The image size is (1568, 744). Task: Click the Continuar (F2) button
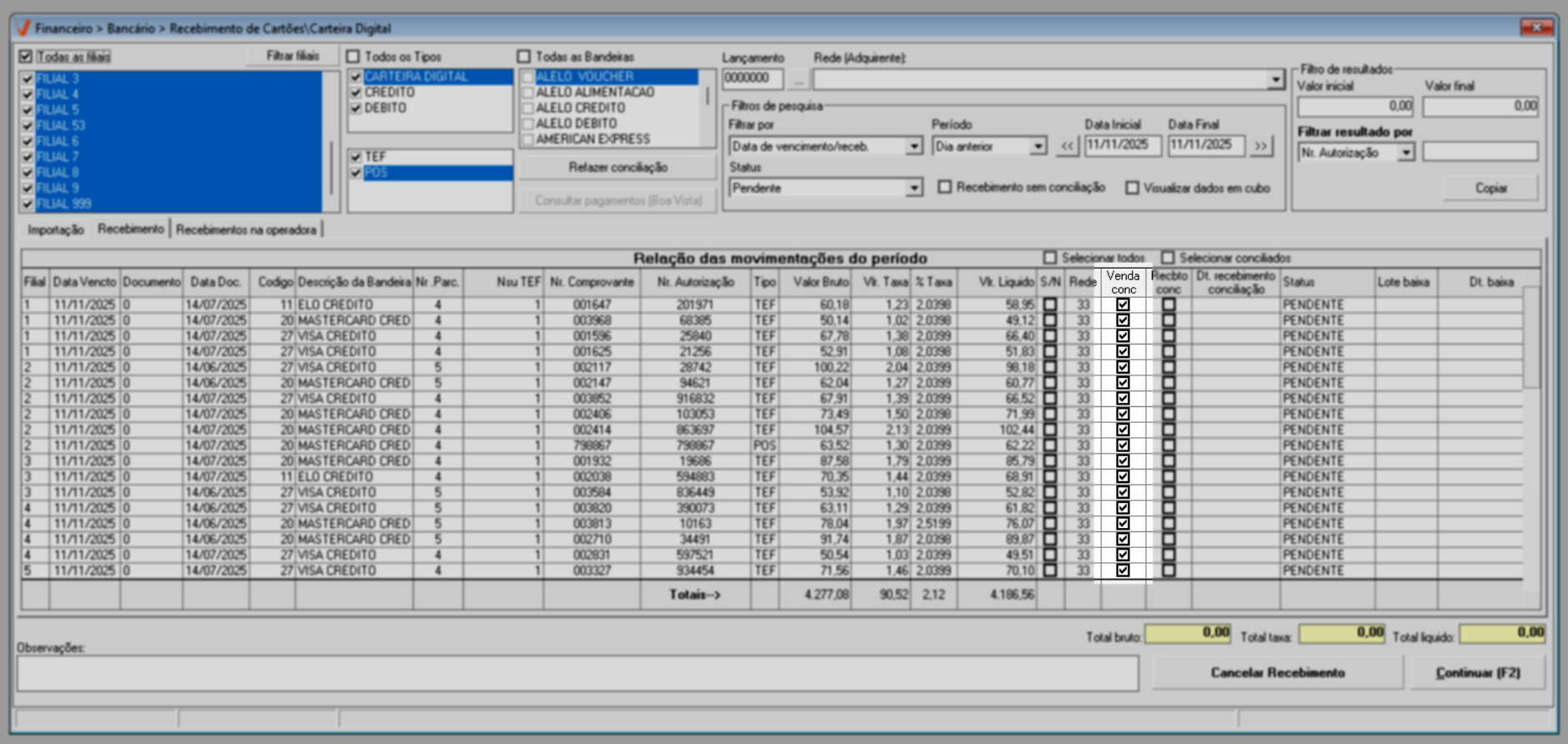(1477, 673)
